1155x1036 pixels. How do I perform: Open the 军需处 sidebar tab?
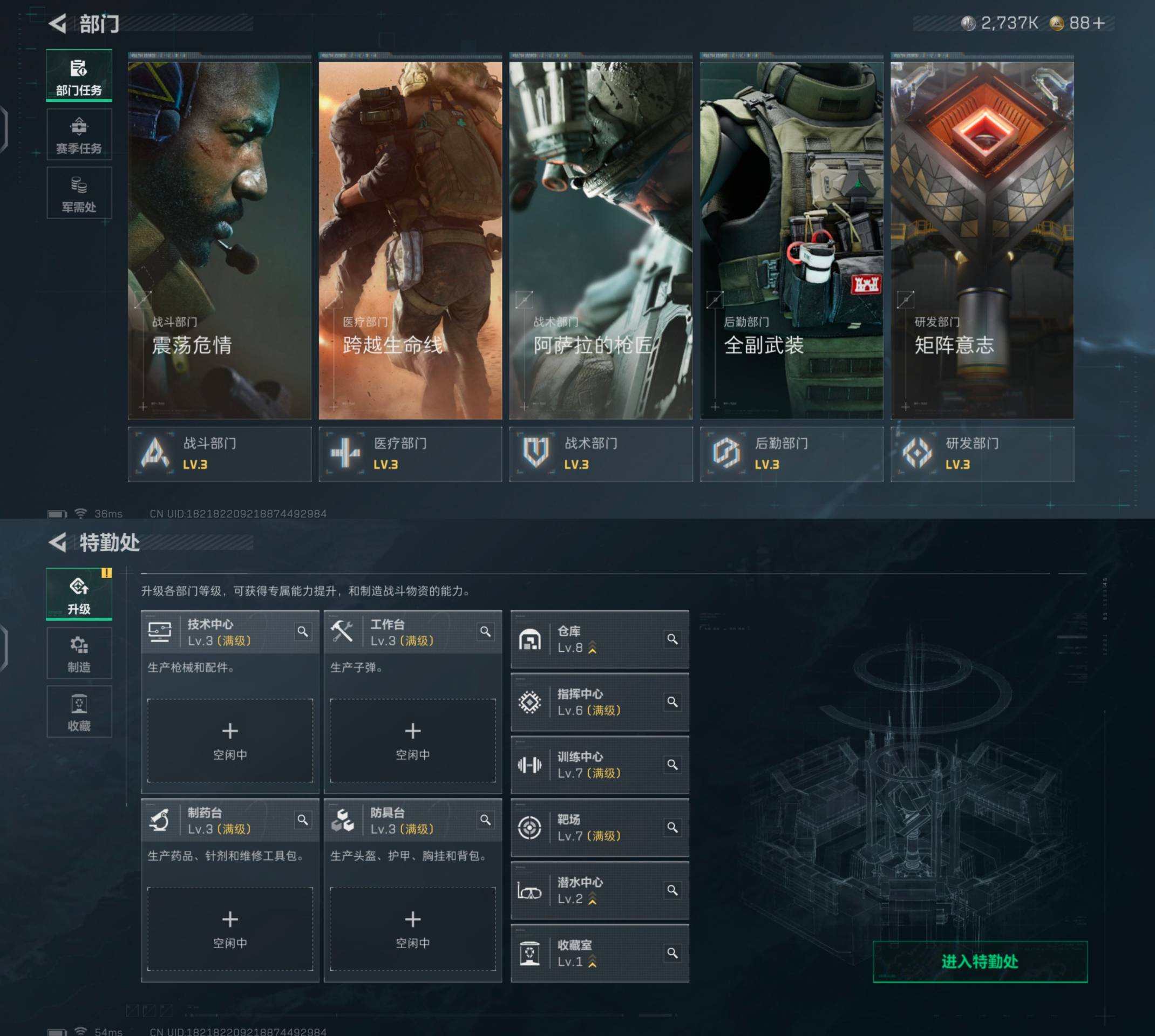[79, 194]
